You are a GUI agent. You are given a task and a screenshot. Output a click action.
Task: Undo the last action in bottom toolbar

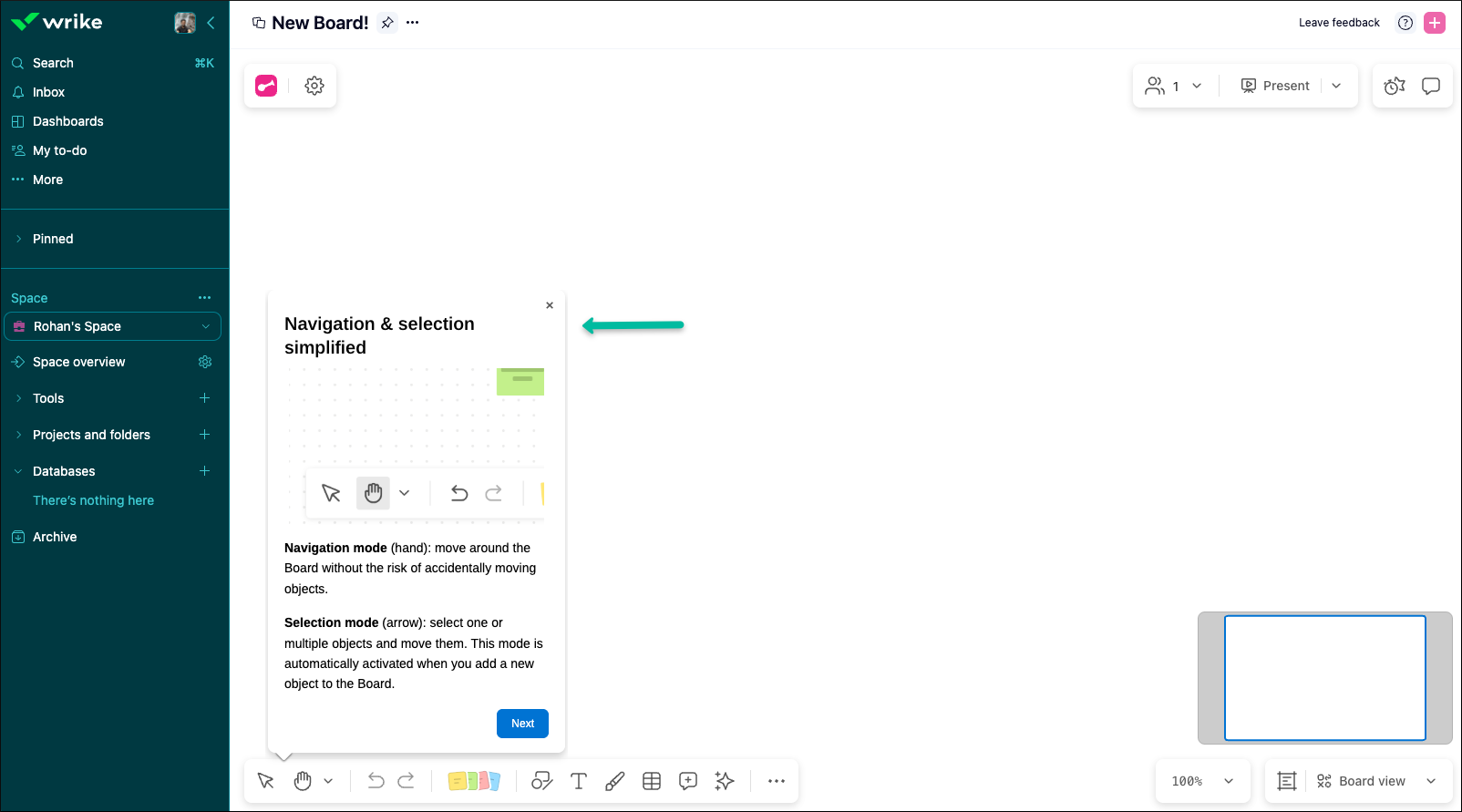376,781
